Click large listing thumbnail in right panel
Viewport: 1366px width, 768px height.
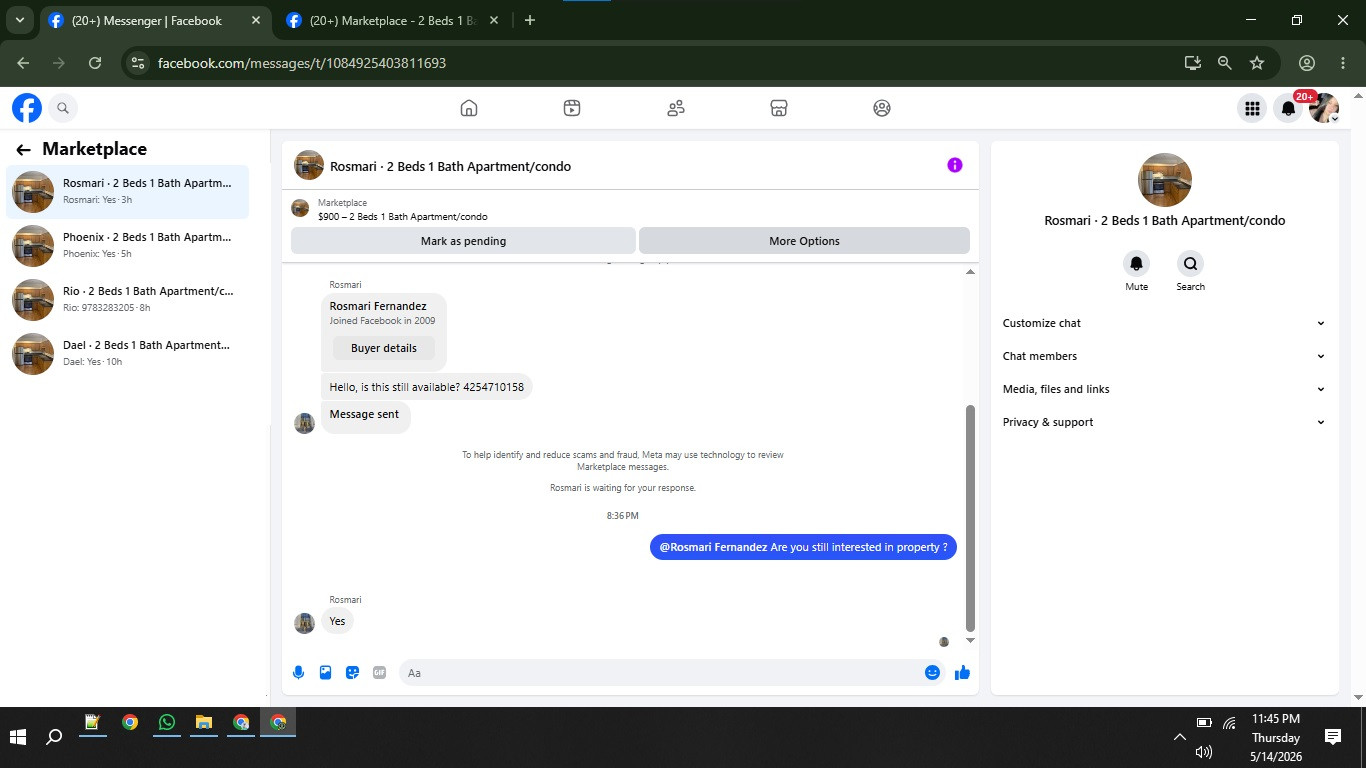click(x=1165, y=180)
